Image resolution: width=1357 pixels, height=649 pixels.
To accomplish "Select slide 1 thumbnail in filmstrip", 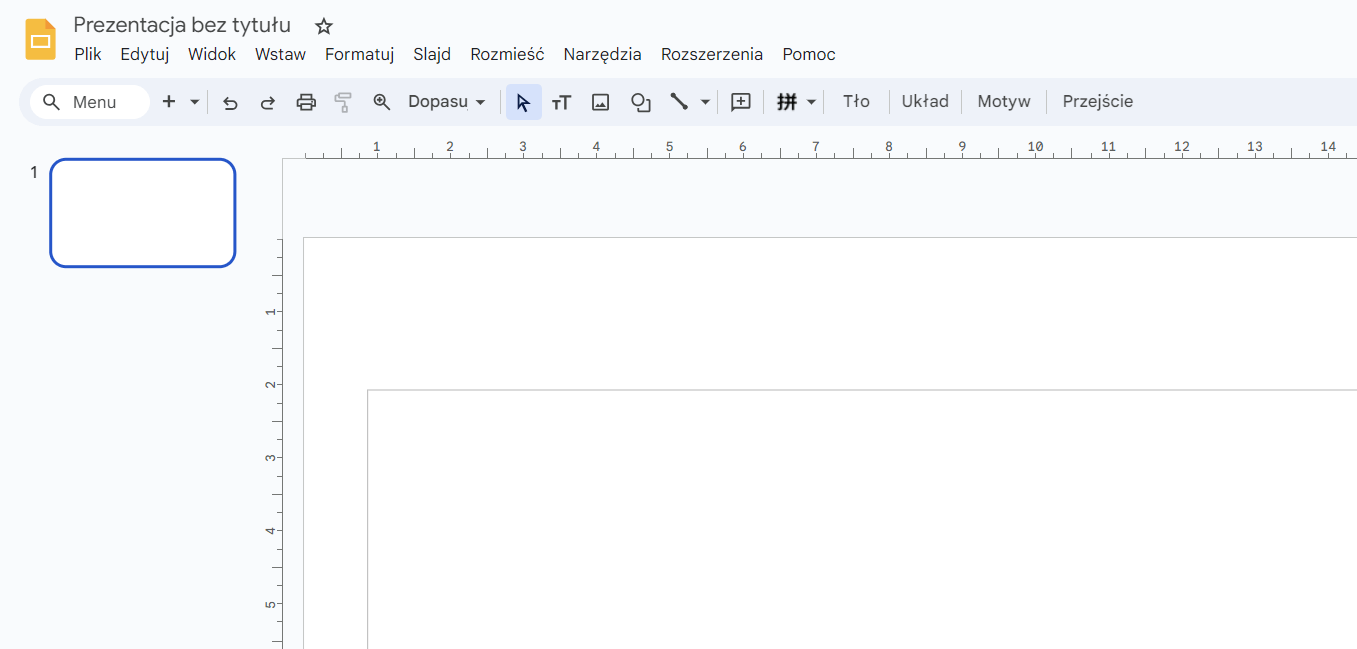I will click(x=143, y=213).
